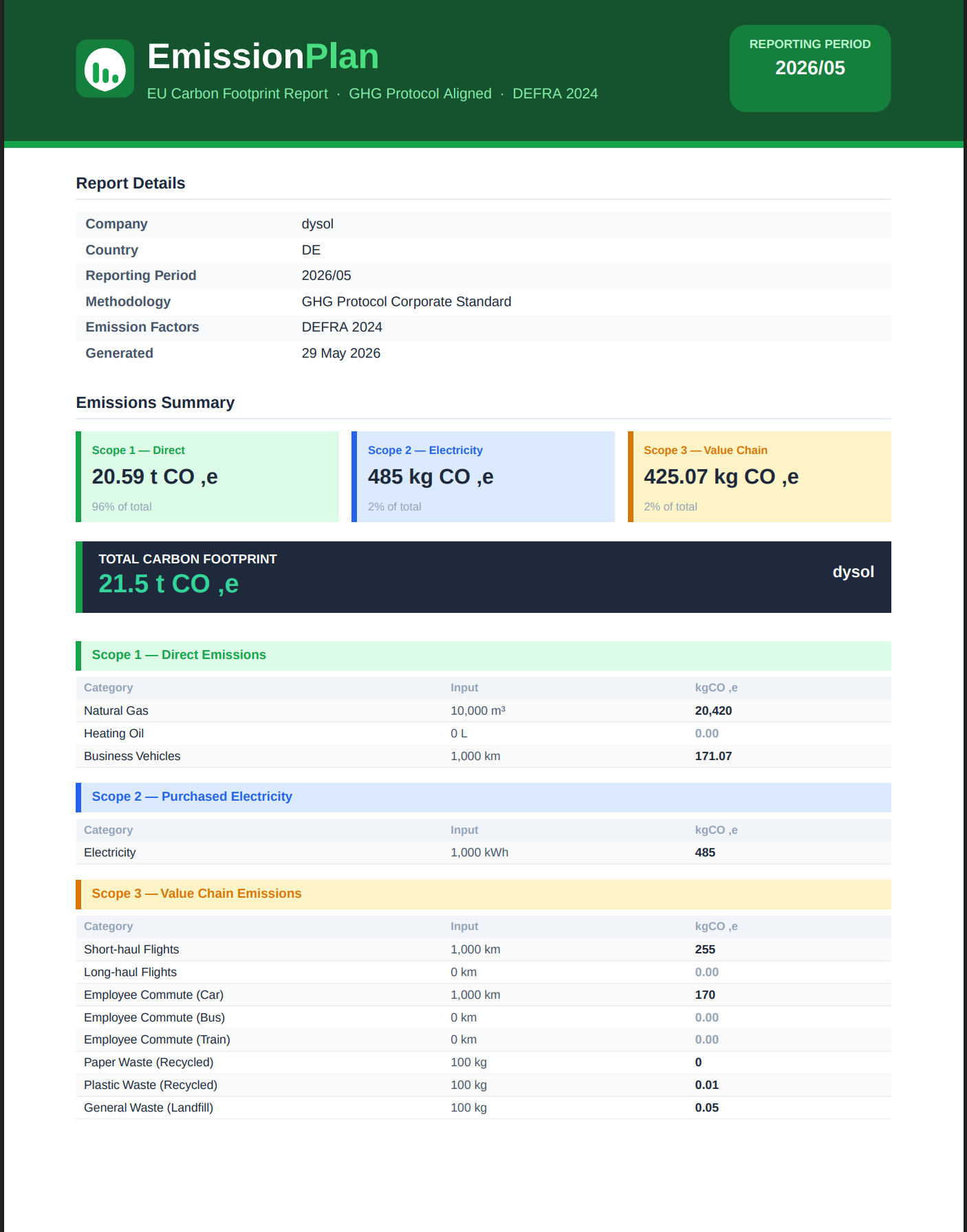Click the 'Emission Factors' row label
Image resolution: width=967 pixels, height=1232 pixels.
142,327
